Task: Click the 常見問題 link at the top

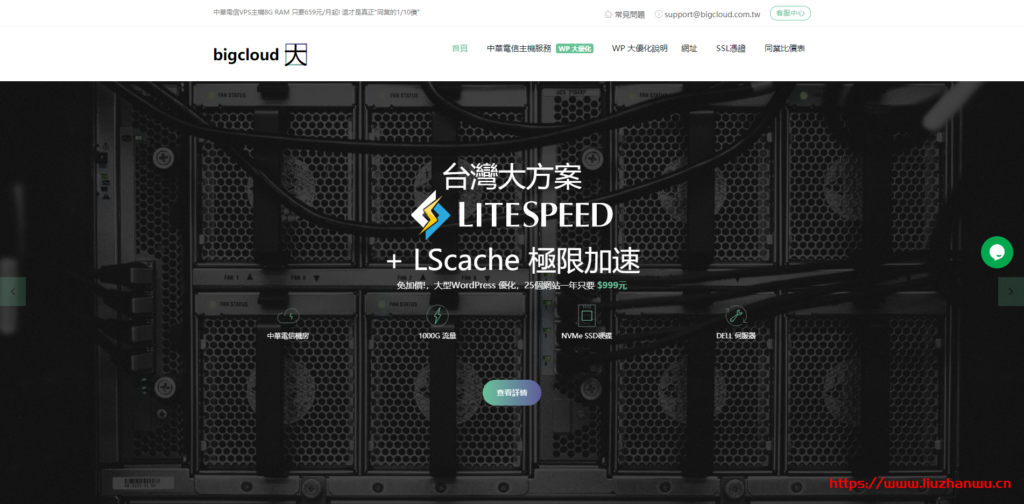Action: (x=624, y=14)
